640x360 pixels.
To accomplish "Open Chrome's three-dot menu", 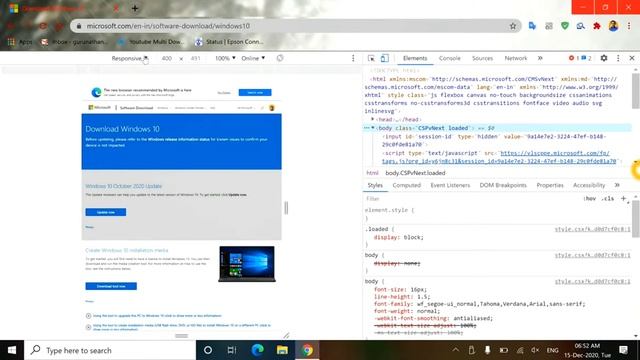I will [629, 26].
